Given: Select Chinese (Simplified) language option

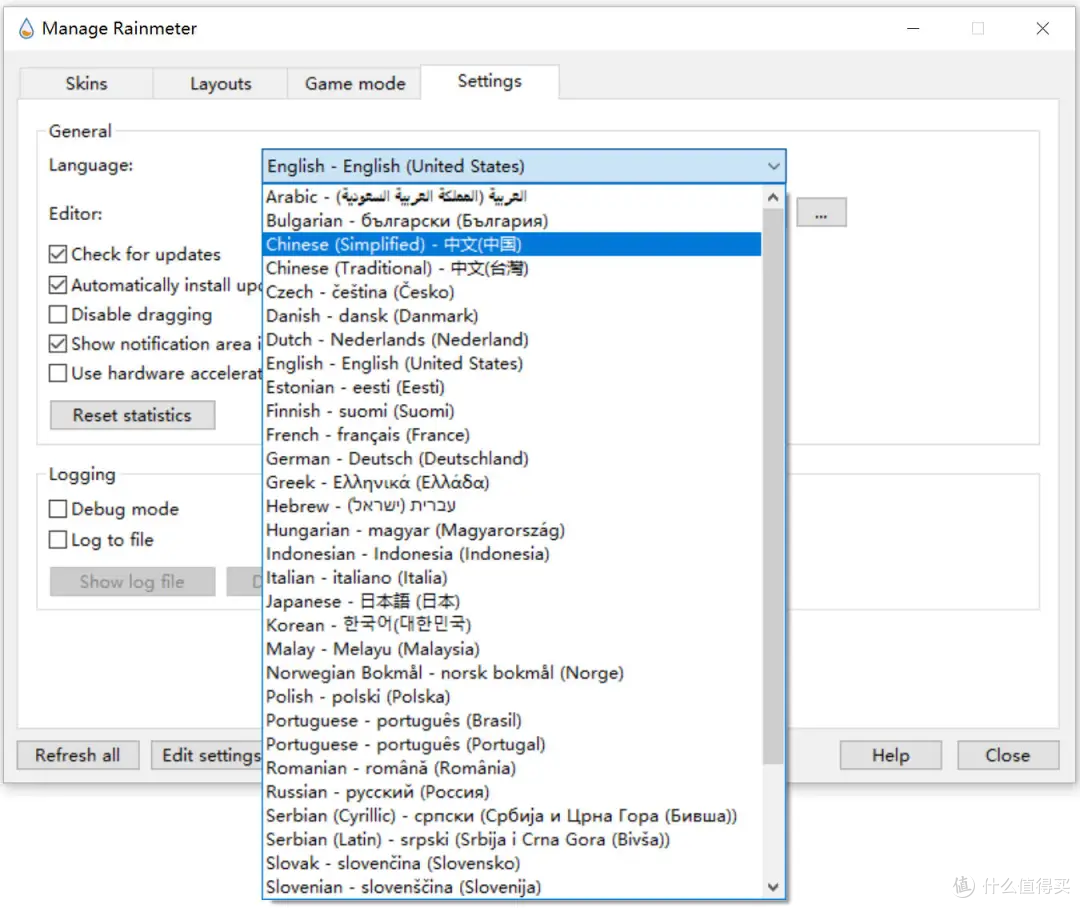Looking at the screenshot, I should (x=512, y=245).
